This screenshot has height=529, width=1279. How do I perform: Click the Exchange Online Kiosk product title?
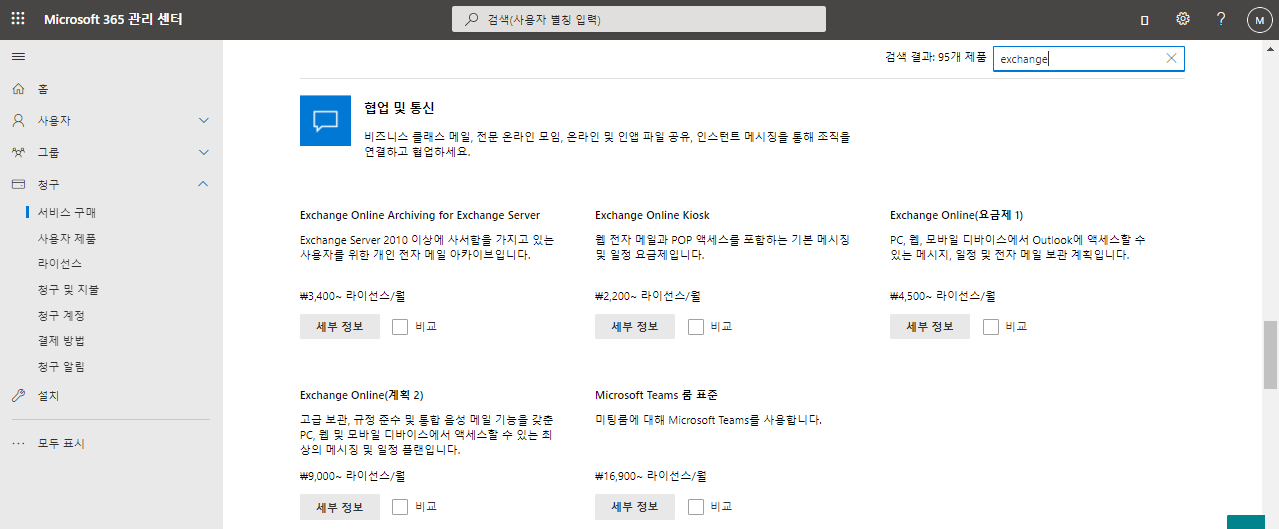[x=652, y=215]
